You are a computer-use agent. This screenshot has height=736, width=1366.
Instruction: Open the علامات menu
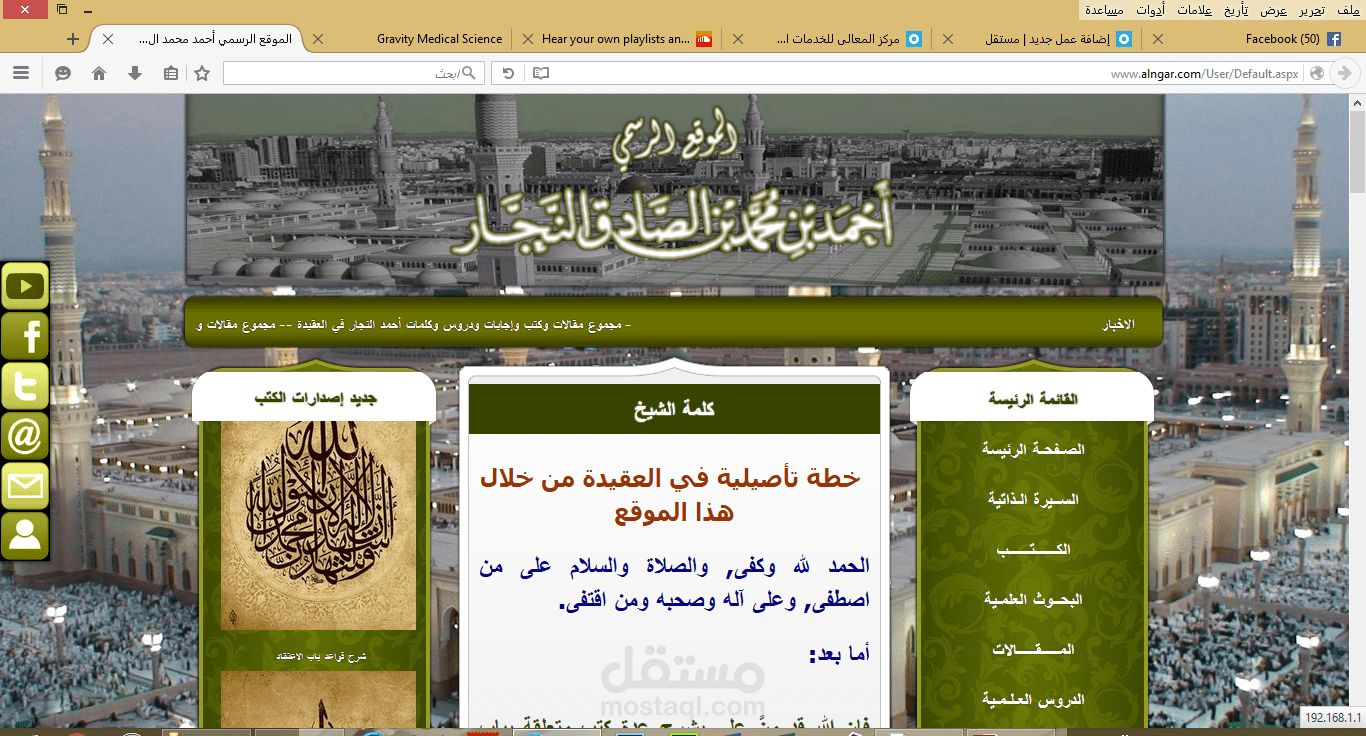1194,10
